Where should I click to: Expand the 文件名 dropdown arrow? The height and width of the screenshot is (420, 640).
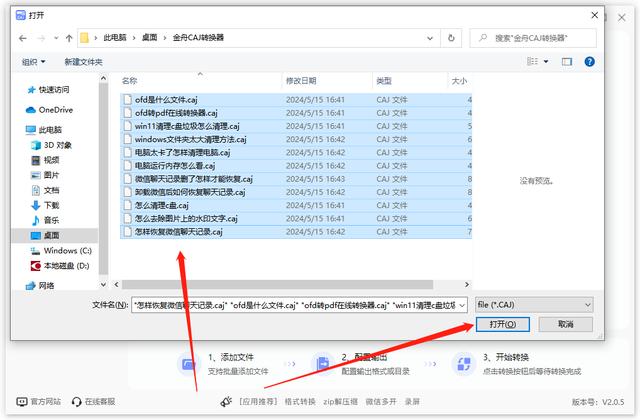[462, 305]
